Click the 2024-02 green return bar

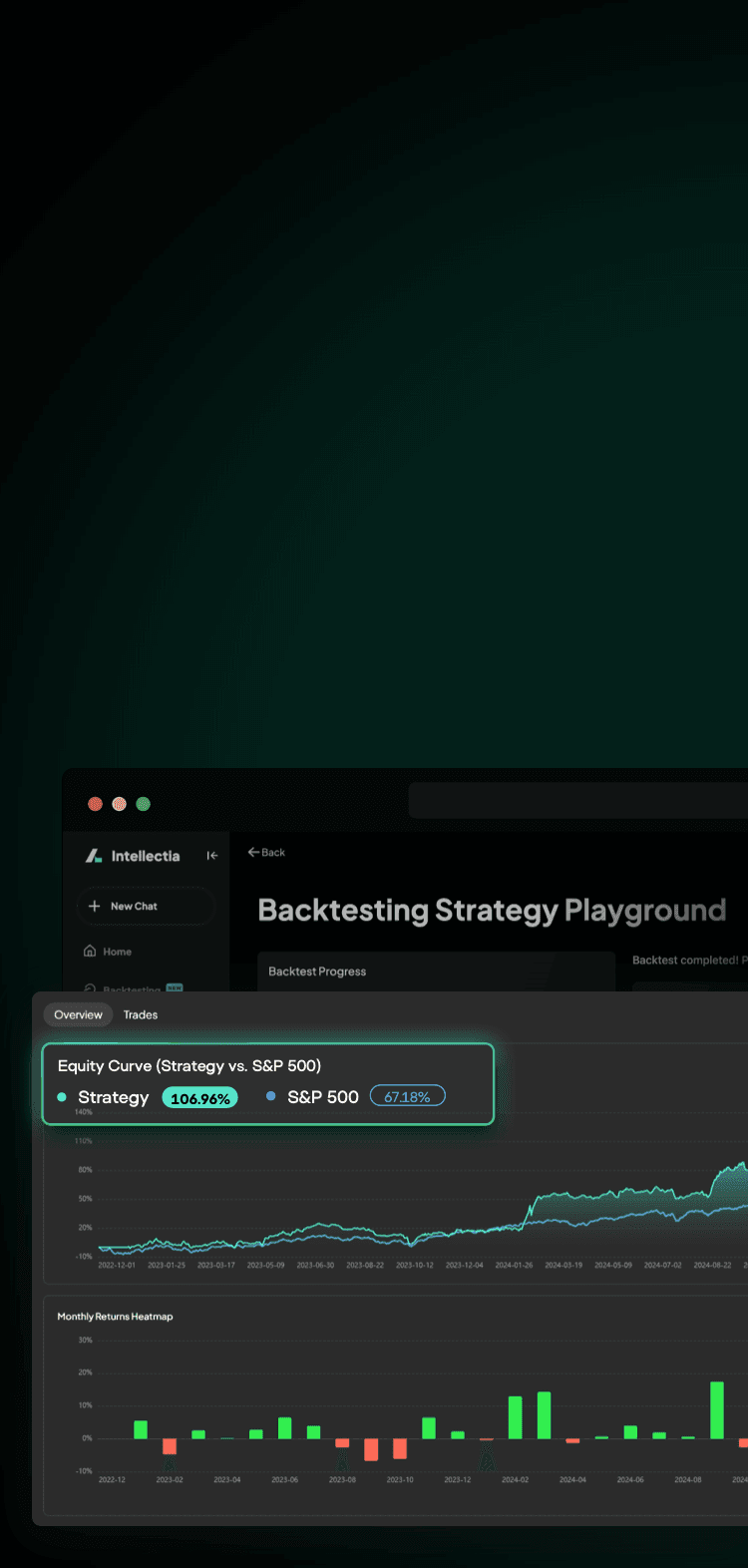point(516,1417)
